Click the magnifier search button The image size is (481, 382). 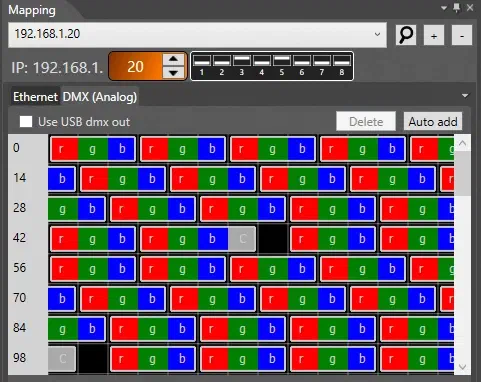pos(406,35)
